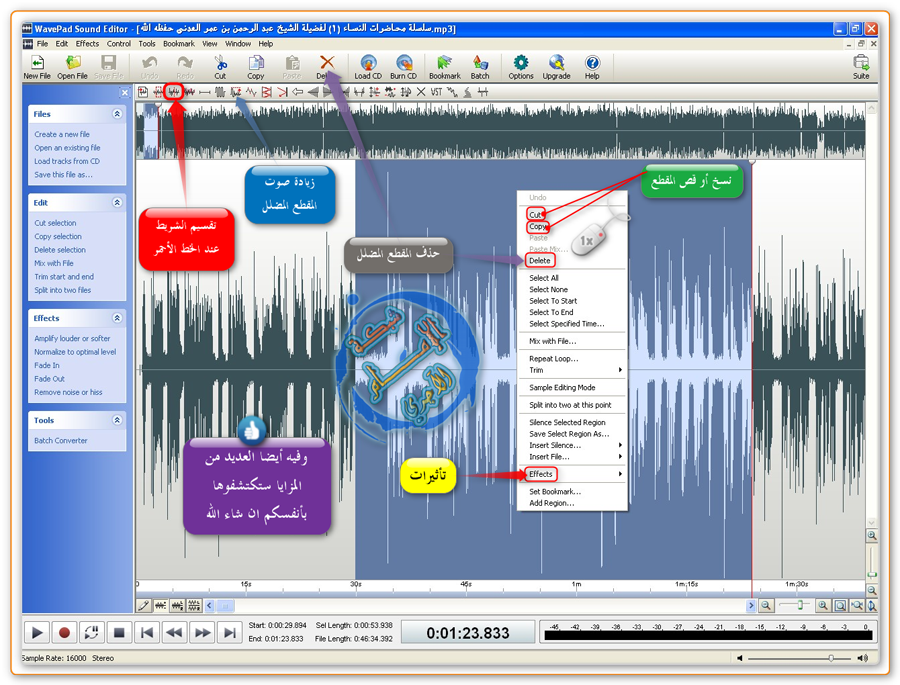900x685 pixels.
Task: Click the zoom out magnifier below waveform
Action: tap(766, 605)
